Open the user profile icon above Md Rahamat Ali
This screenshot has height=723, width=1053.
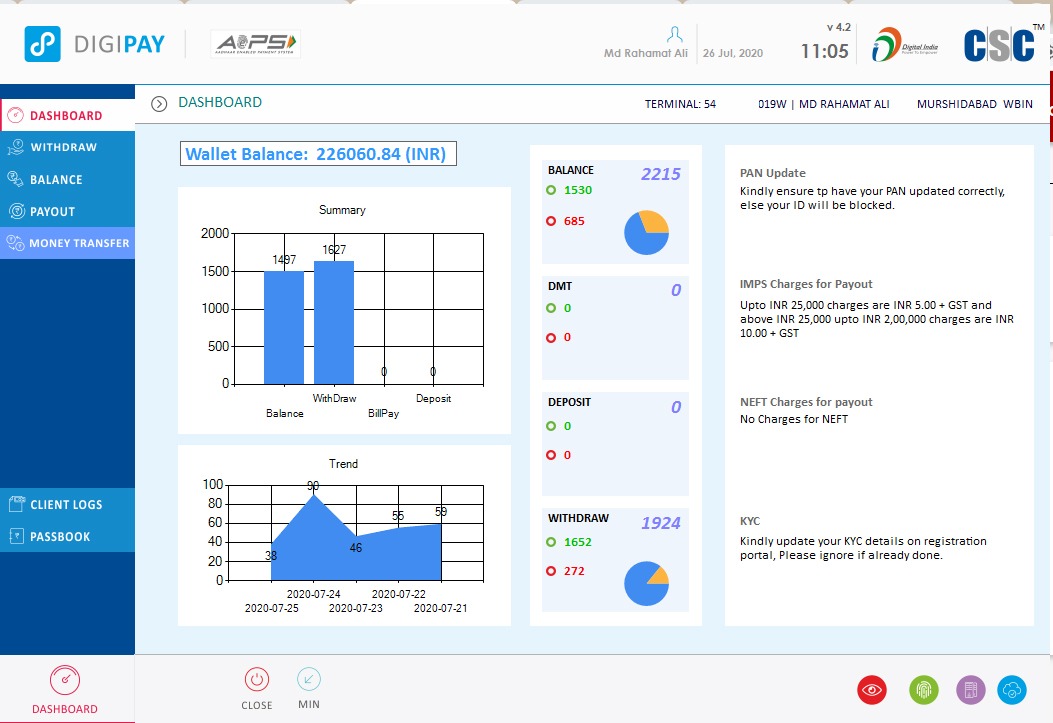coord(674,34)
